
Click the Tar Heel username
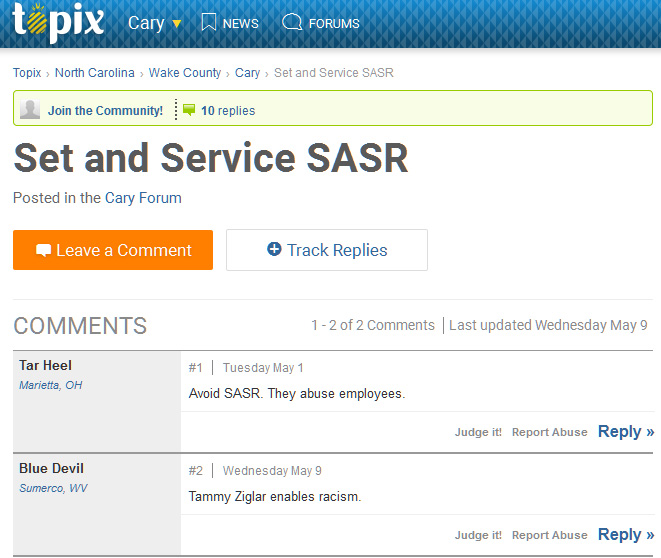(46, 365)
